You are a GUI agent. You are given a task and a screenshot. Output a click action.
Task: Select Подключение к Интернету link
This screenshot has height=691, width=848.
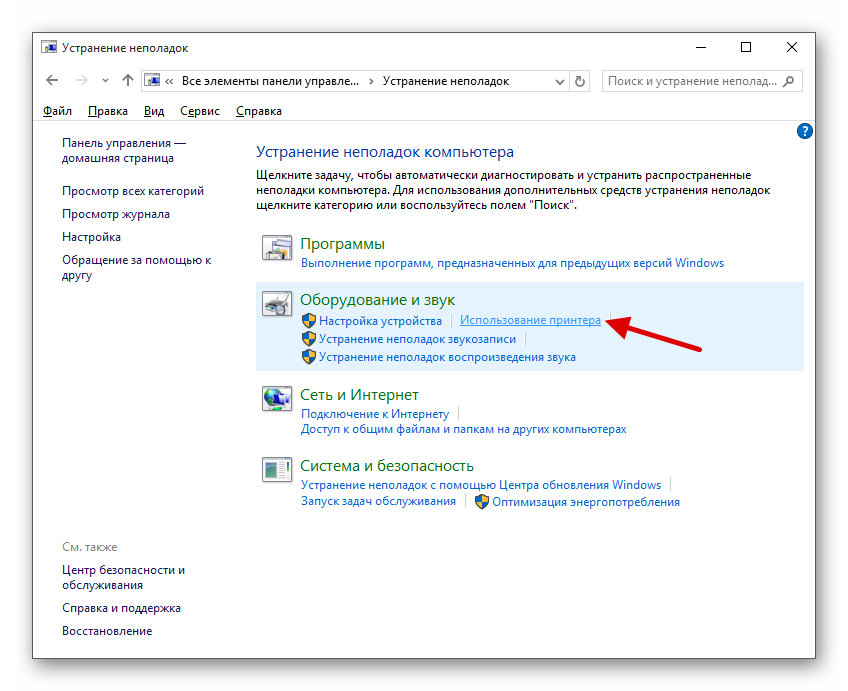point(375,414)
